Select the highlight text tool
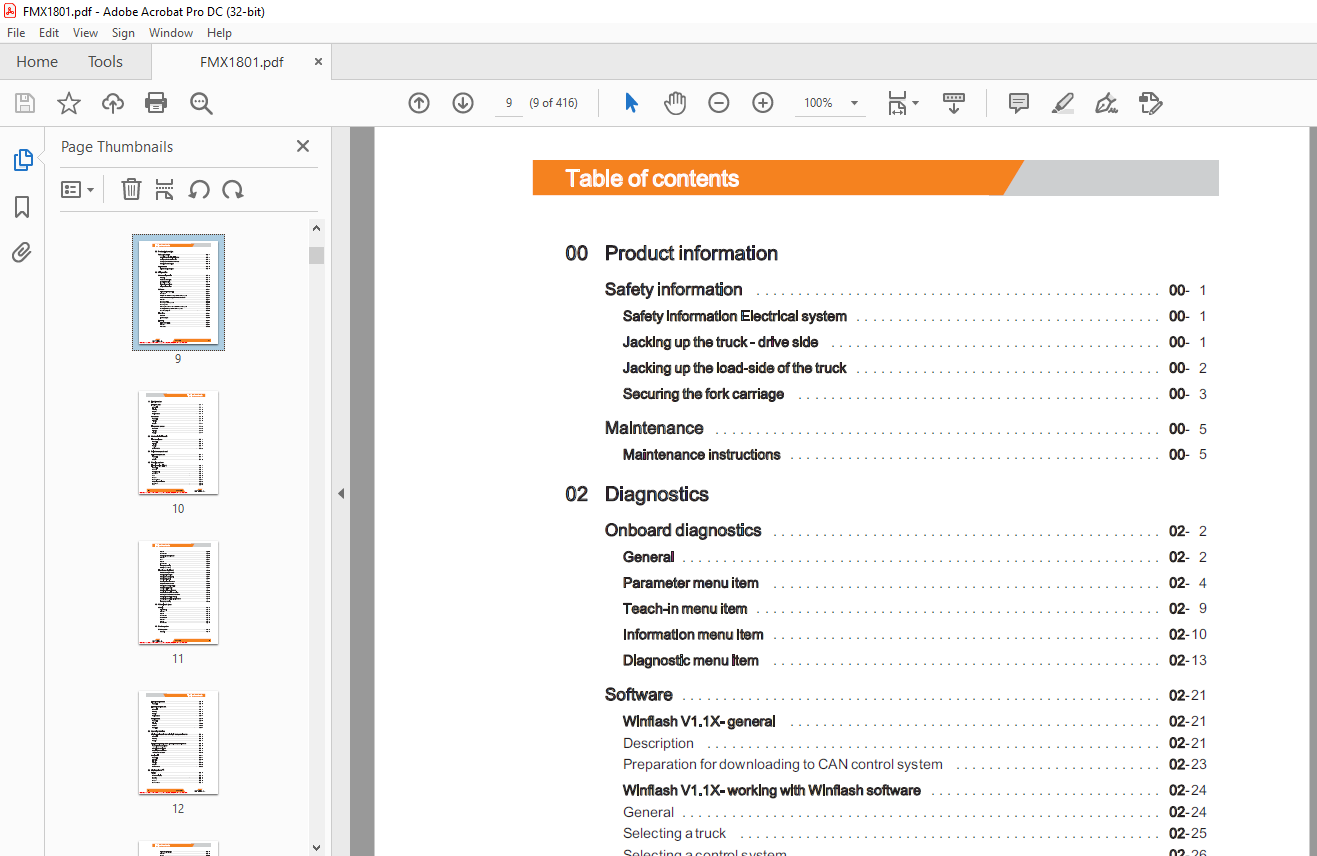The height and width of the screenshot is (856, 1317). click(x=1063, y=103)
